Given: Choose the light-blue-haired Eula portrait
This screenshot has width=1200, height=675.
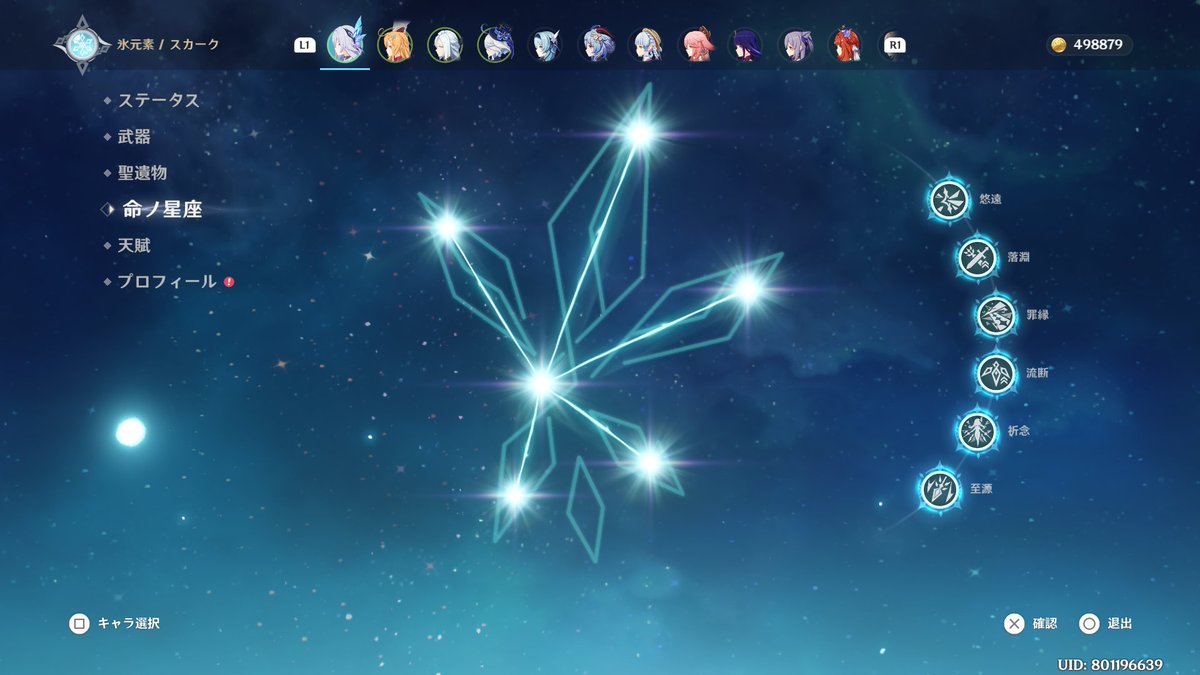Looking at the screenshot, I should click(x=545, y=45).
